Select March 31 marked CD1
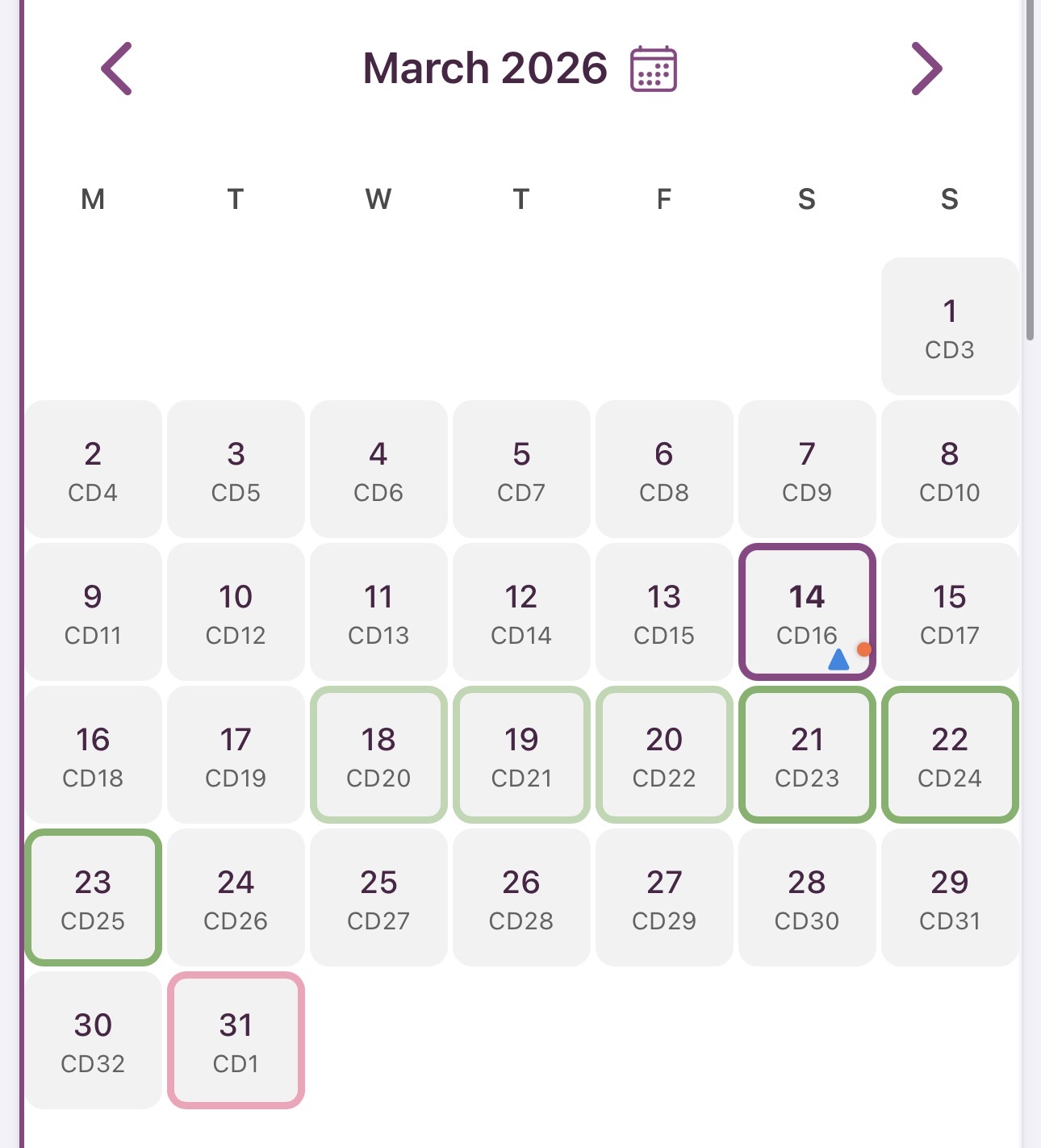1041x1148 pixels. pos(236,1040)
